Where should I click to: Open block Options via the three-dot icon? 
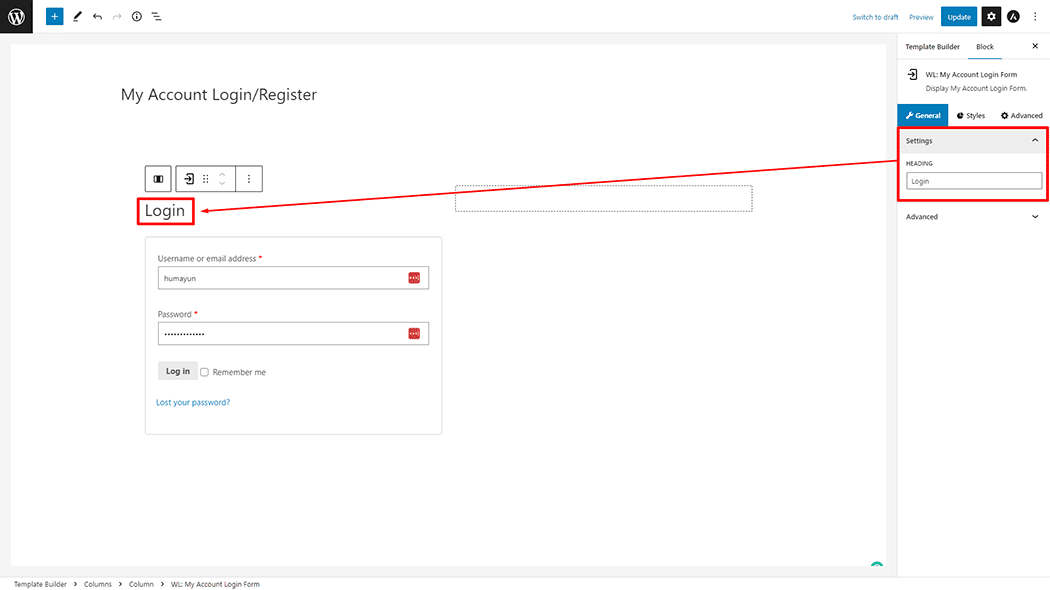coord(249,178)
